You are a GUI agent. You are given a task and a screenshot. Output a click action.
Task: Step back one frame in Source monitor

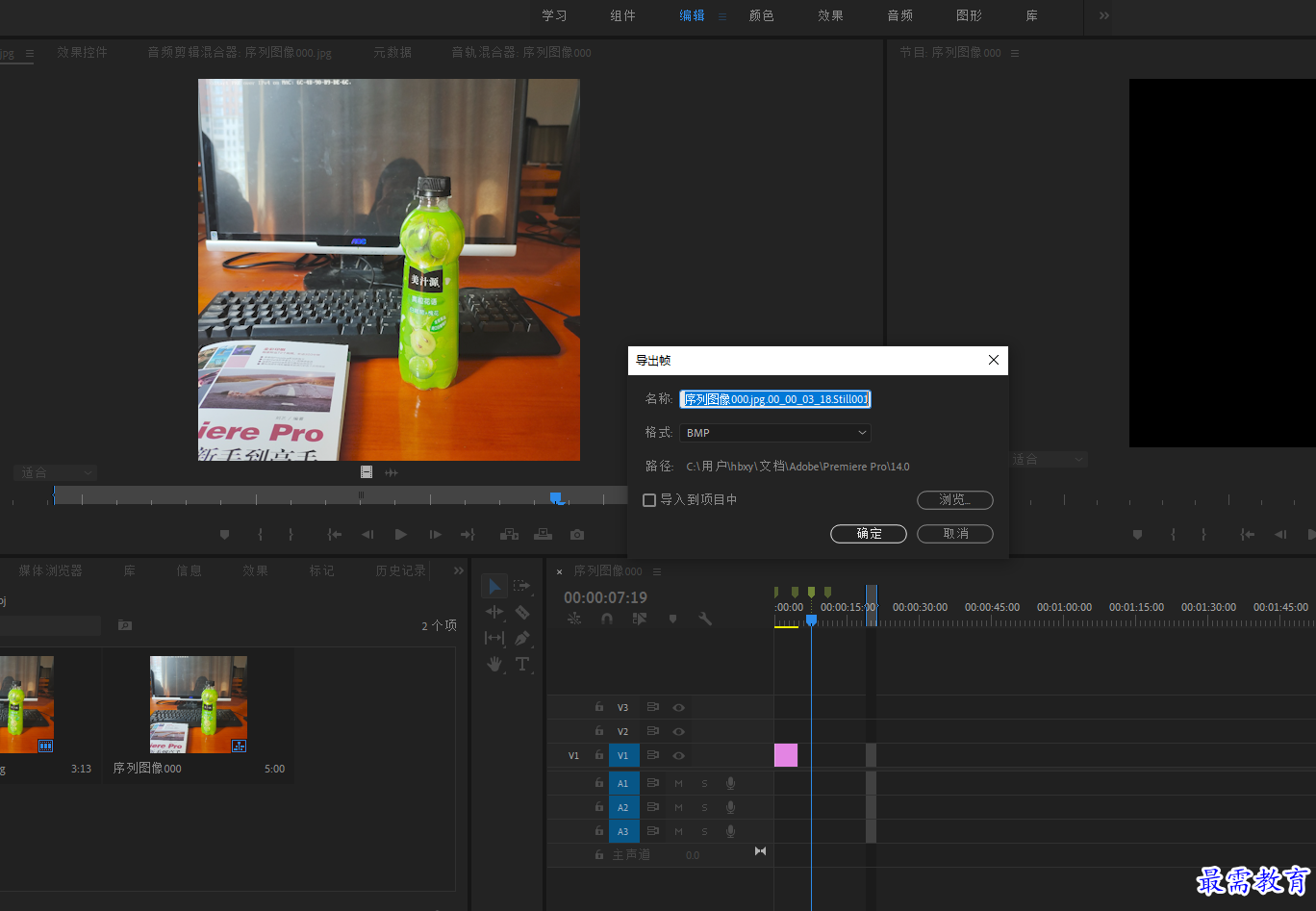367,534
